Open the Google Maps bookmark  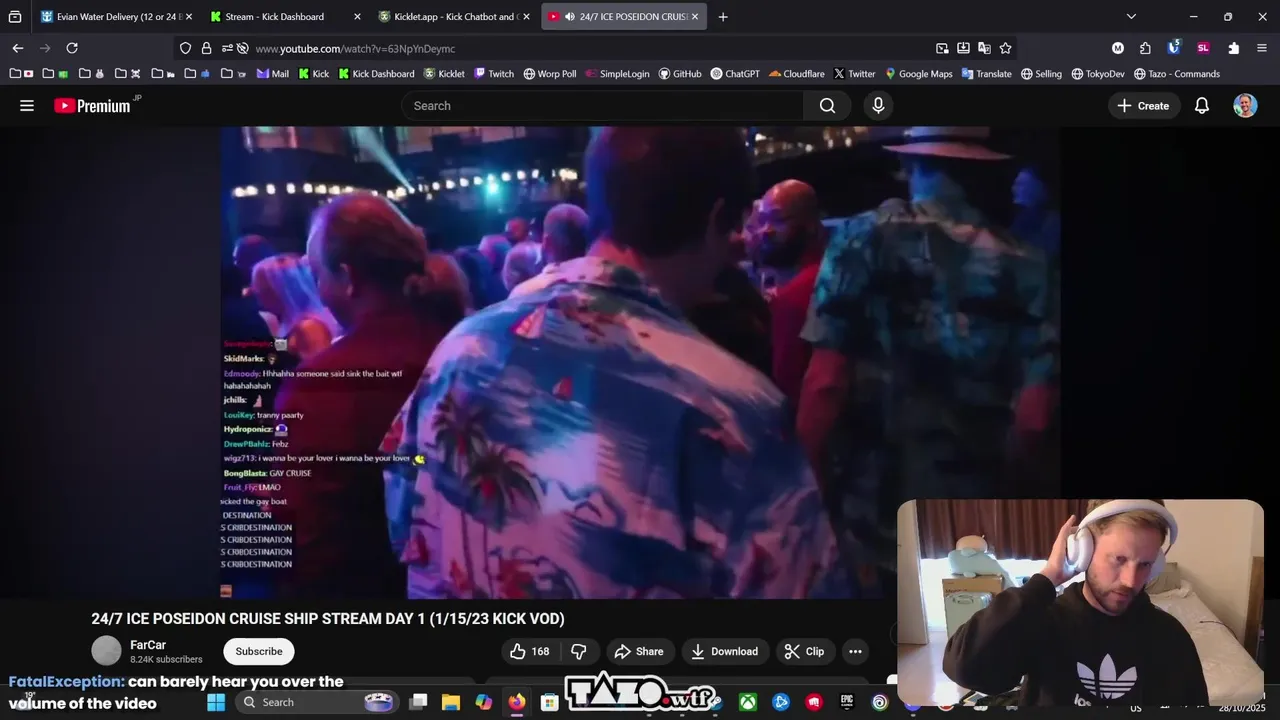(x=918, y=74)
